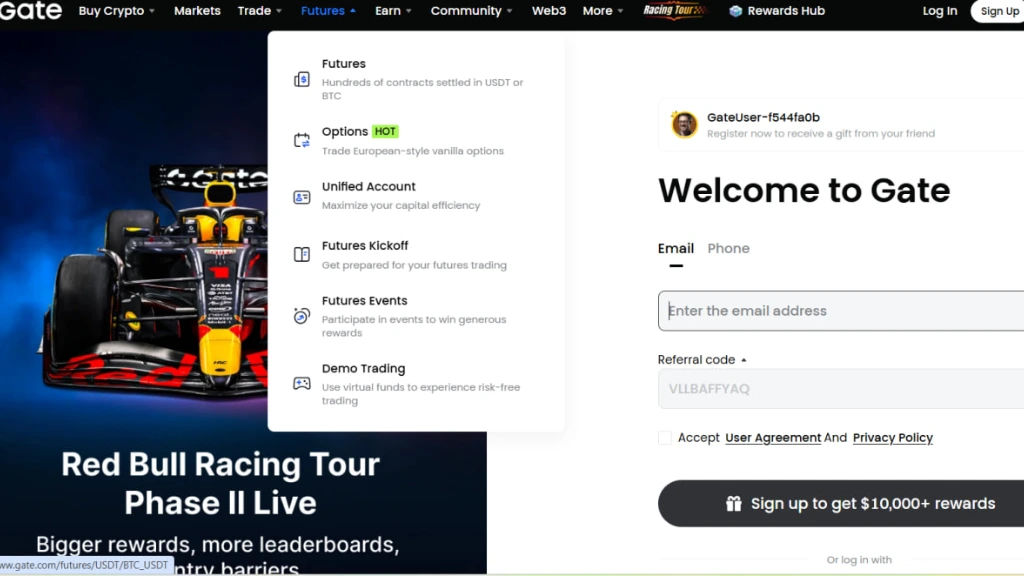
Task: Click 'Red Bull Racing Tour Phase II Live' heading
Action: point(220,483)
